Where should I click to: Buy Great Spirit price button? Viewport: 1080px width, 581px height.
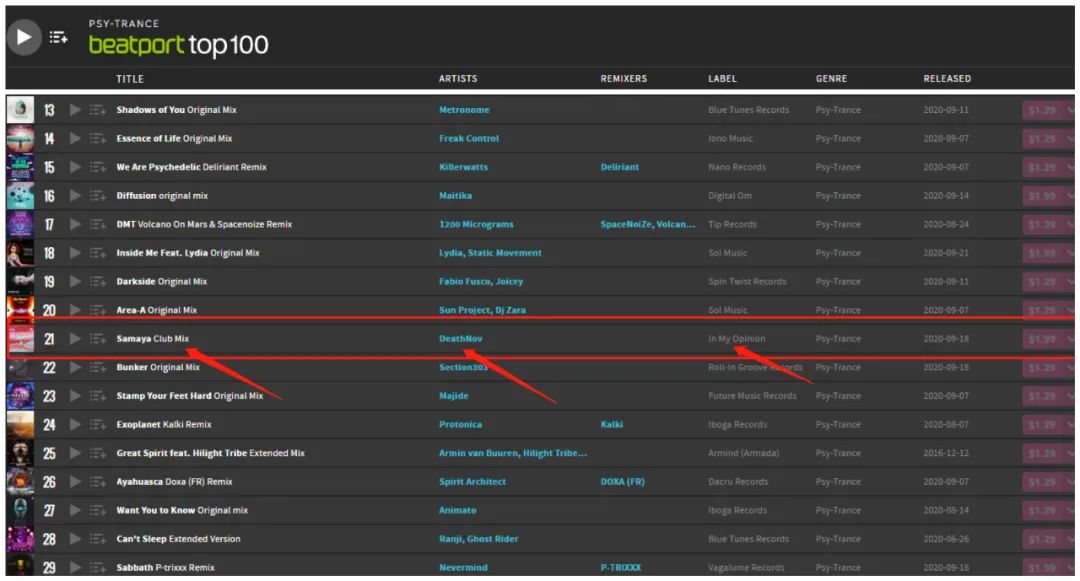[1042, 453]
